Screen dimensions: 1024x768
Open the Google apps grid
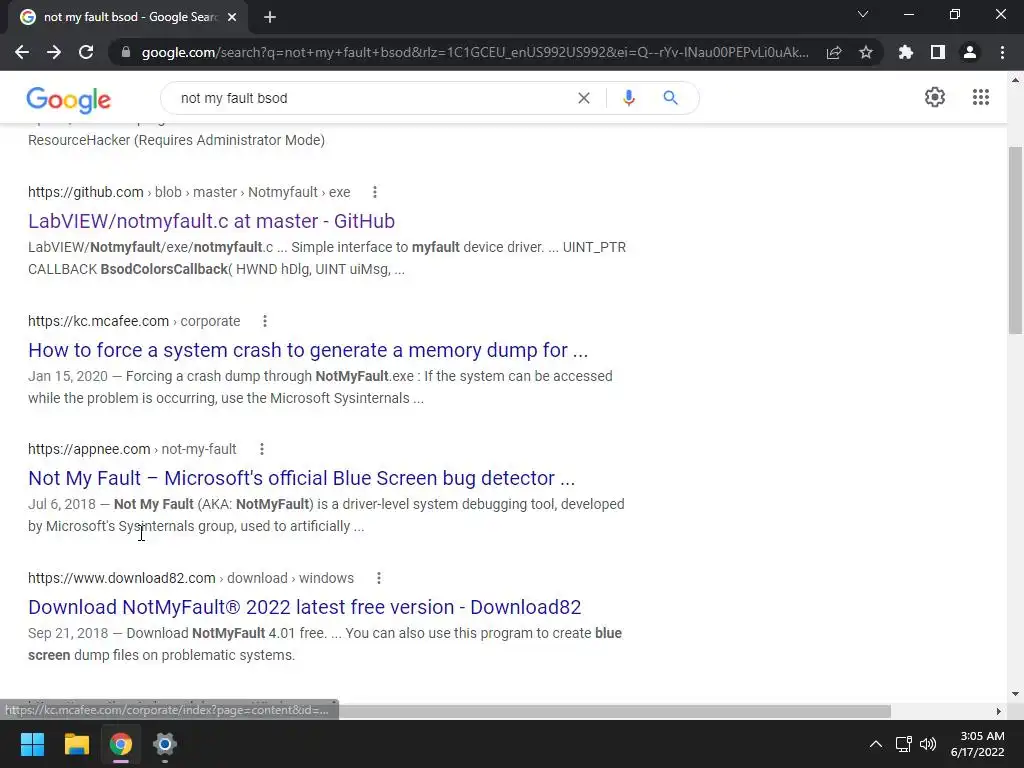pos(980,97)
